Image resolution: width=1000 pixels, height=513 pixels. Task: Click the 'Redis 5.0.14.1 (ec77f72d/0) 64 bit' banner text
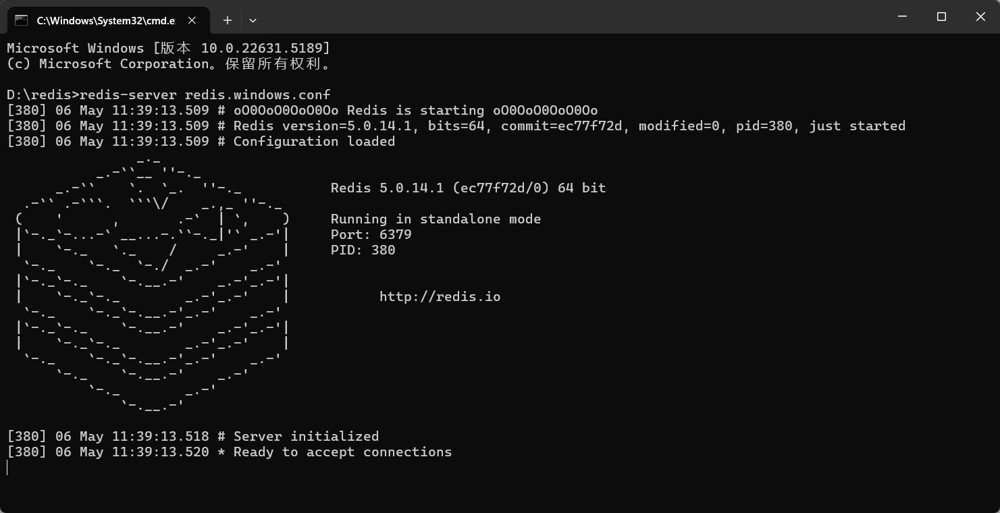point(468,188)
